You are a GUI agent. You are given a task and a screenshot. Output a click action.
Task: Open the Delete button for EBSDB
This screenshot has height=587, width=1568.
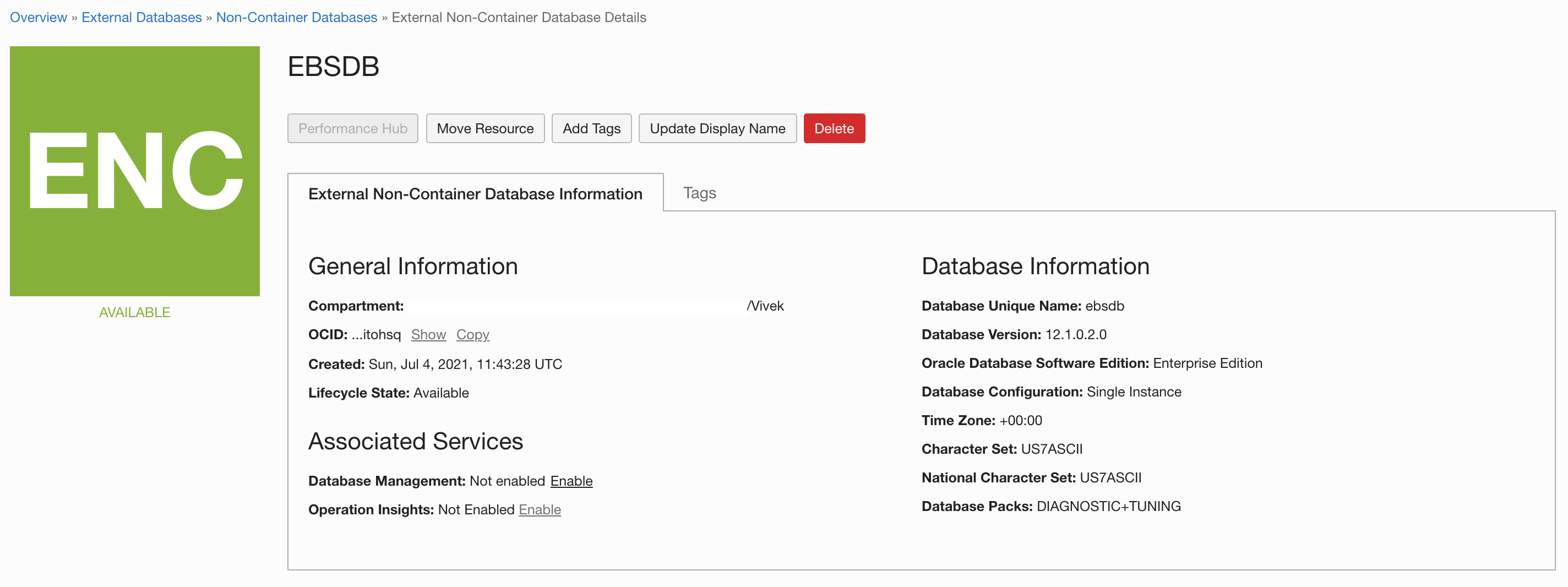[835, 128]
